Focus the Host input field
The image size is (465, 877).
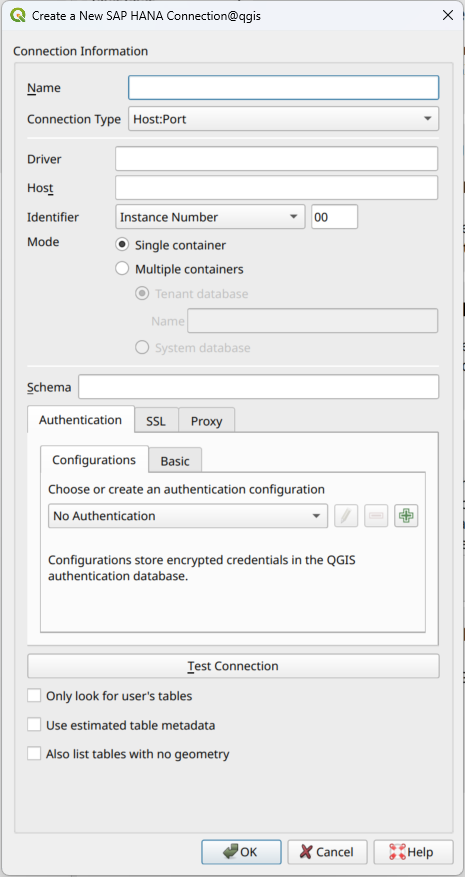tap(276, 188)
